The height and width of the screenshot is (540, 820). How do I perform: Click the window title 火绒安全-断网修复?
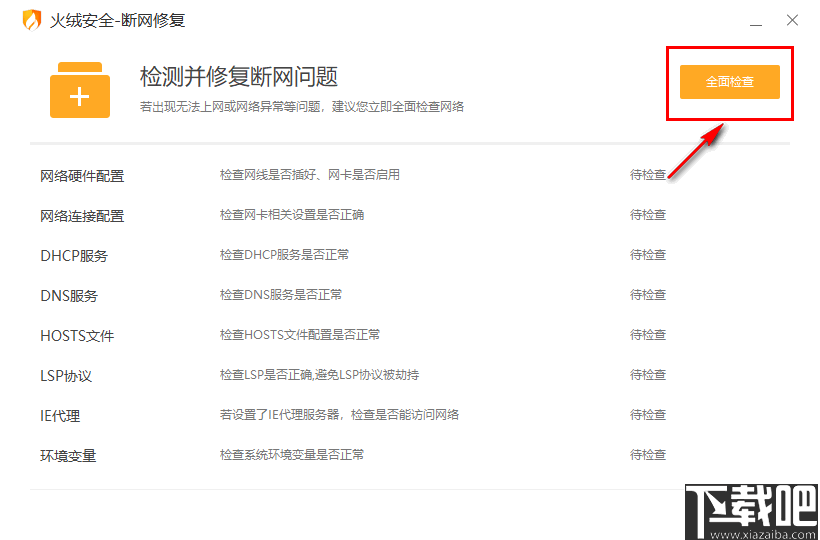[118, 20]
